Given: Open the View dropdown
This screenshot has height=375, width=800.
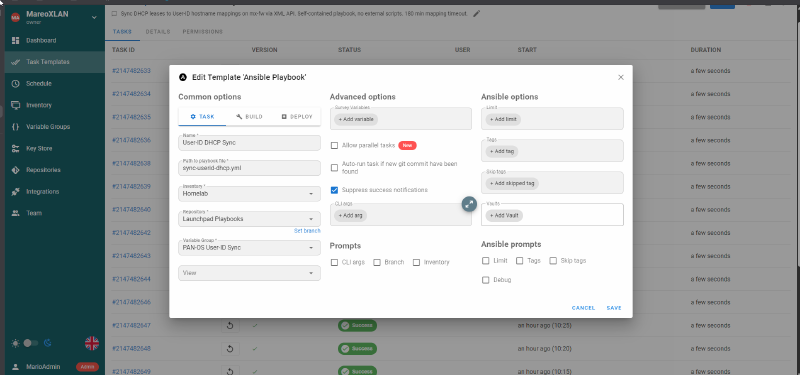Looking at the screenshot, I should click(x=249, y=273).
